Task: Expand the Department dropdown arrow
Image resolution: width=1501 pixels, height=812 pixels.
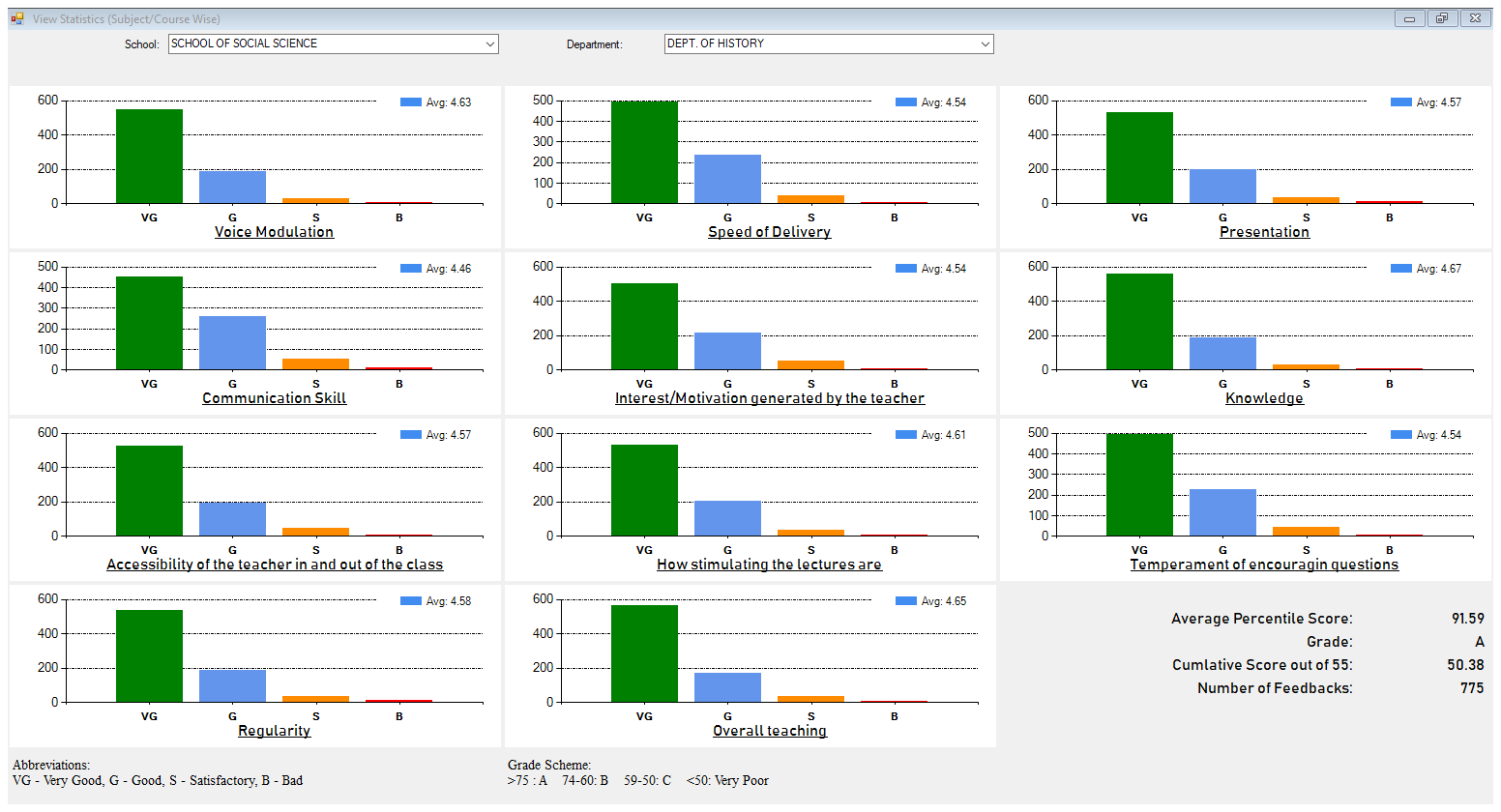Action: click(x=985, y=44)
